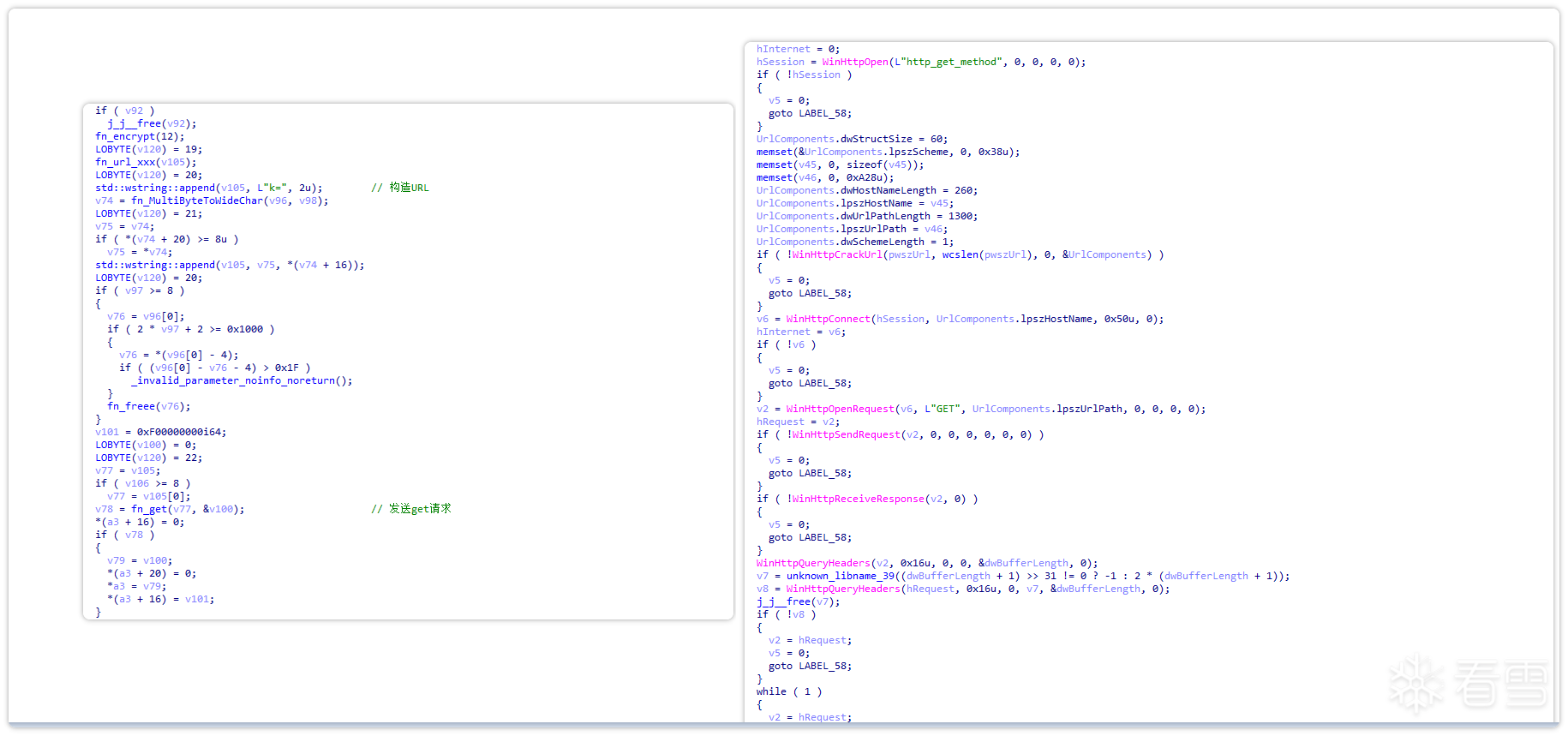
Task: Click the dwSchemeLength = 1; line
Action: click(855, 242)
